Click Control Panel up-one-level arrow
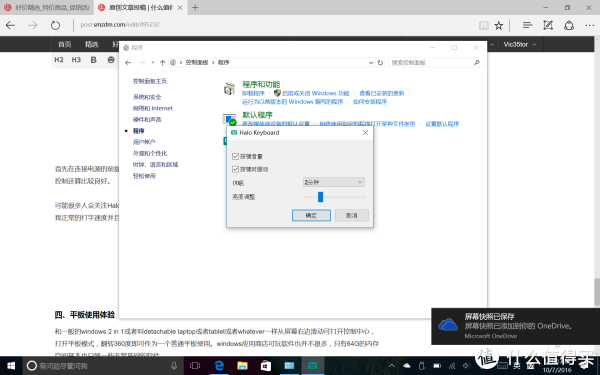600x375 pixels. click(x=162, y=62)
